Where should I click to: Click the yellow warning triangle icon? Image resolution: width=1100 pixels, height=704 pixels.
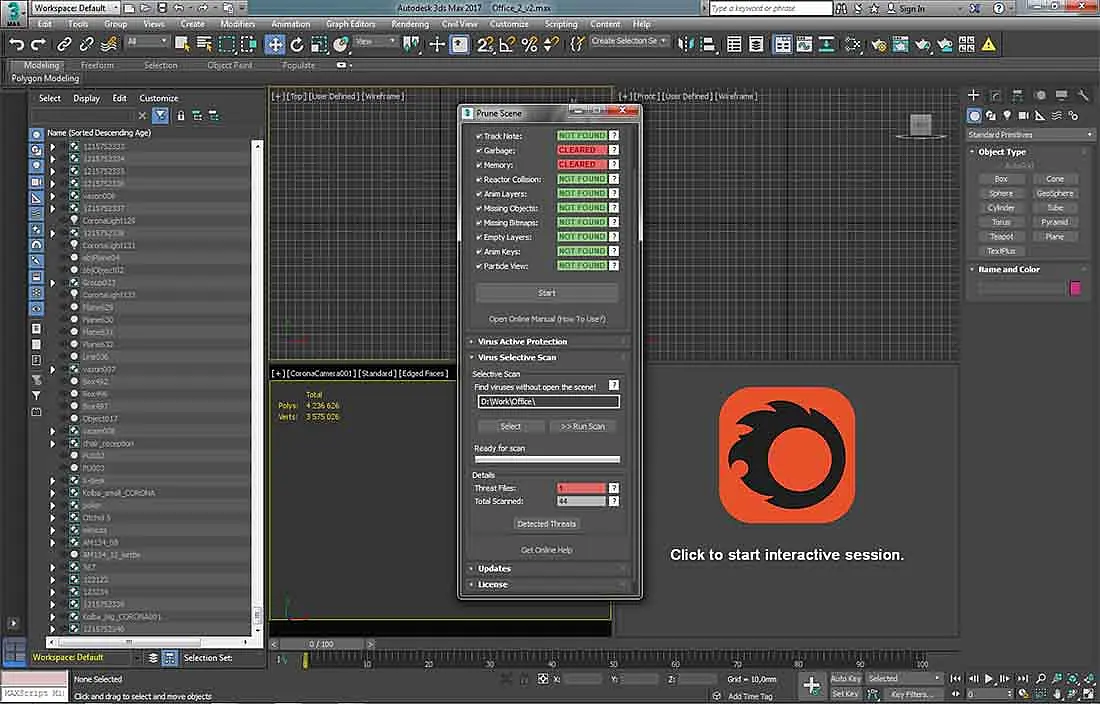click(988, 45)
